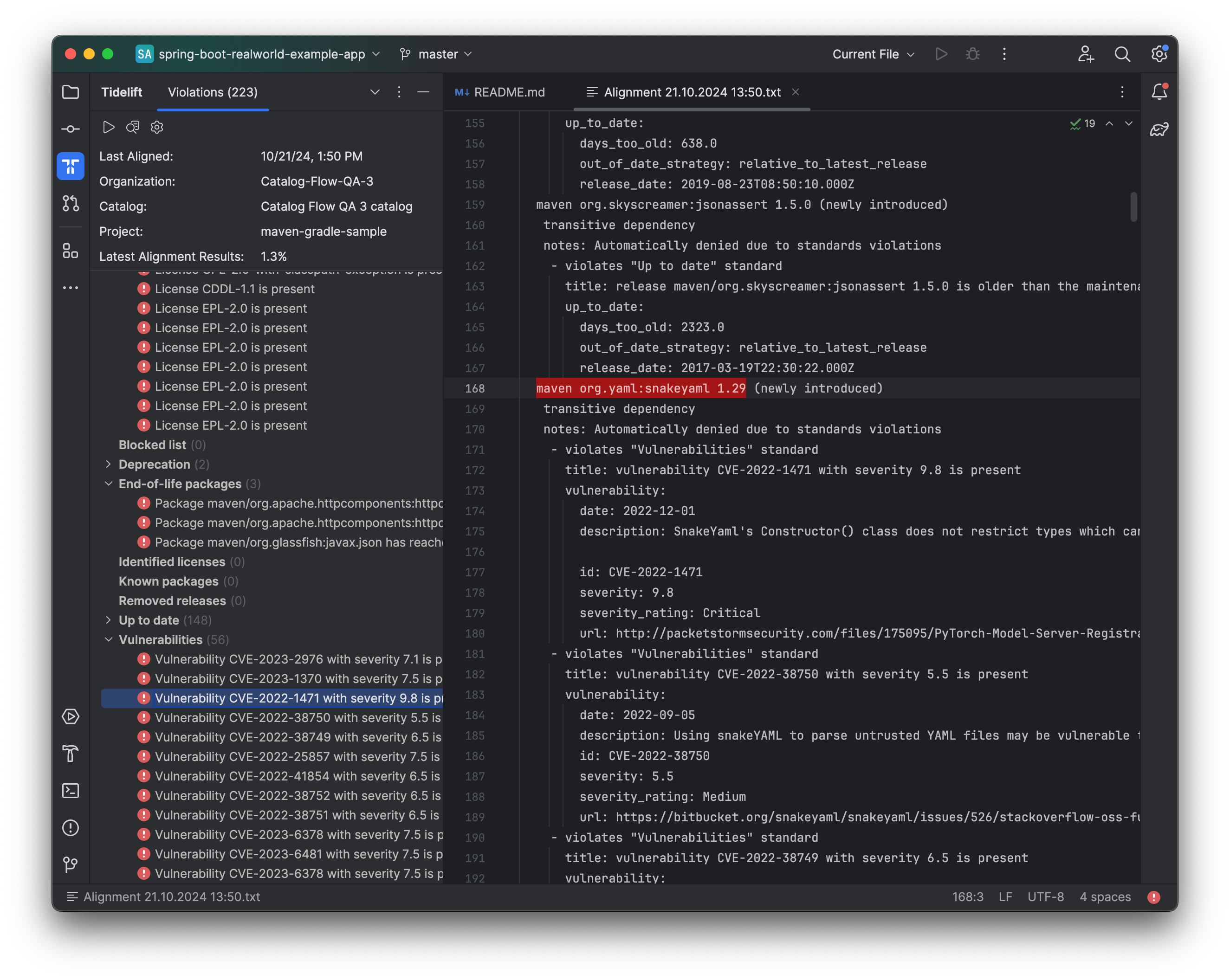This screenshot has height=980, width=1230.
Task: Open the Project folder tool window
Action: pyautogui.click(x=70, y=92)
